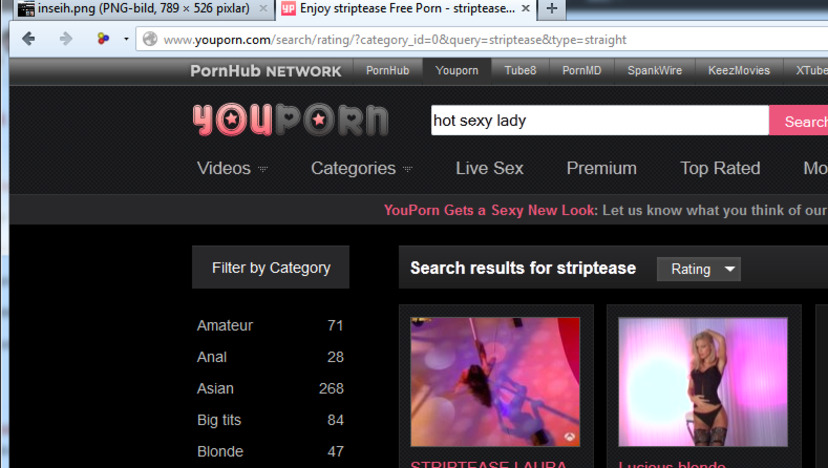Open the Rating sort dropdown

(699, 269)
